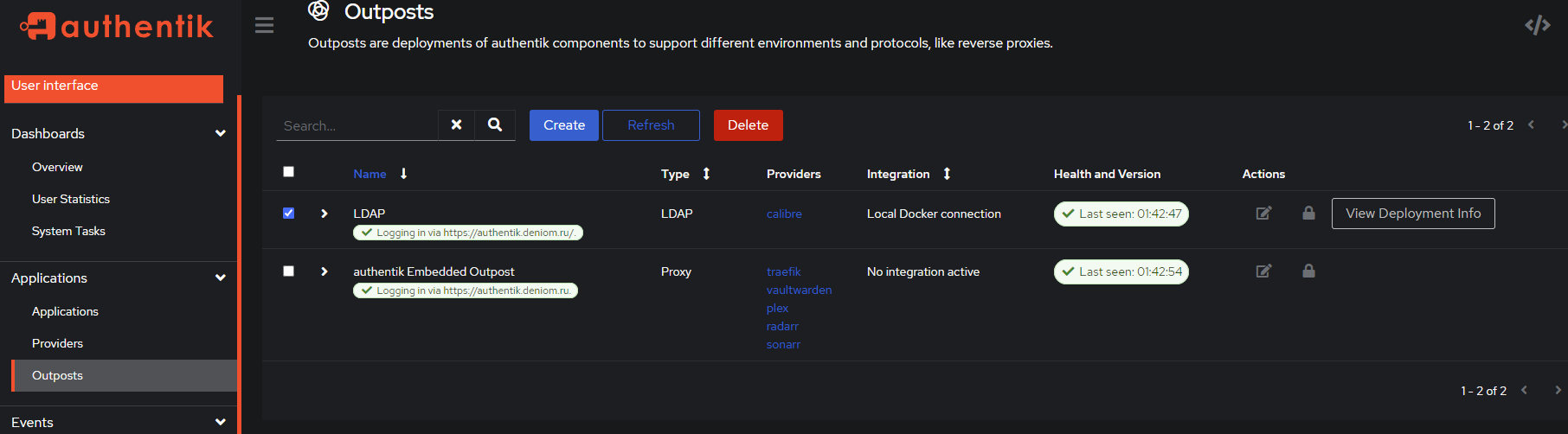Image resolution: width=1568 pixels, height=434 pixels.
Task: Open the calibre provider link
Action: click(x=784, y=214)
